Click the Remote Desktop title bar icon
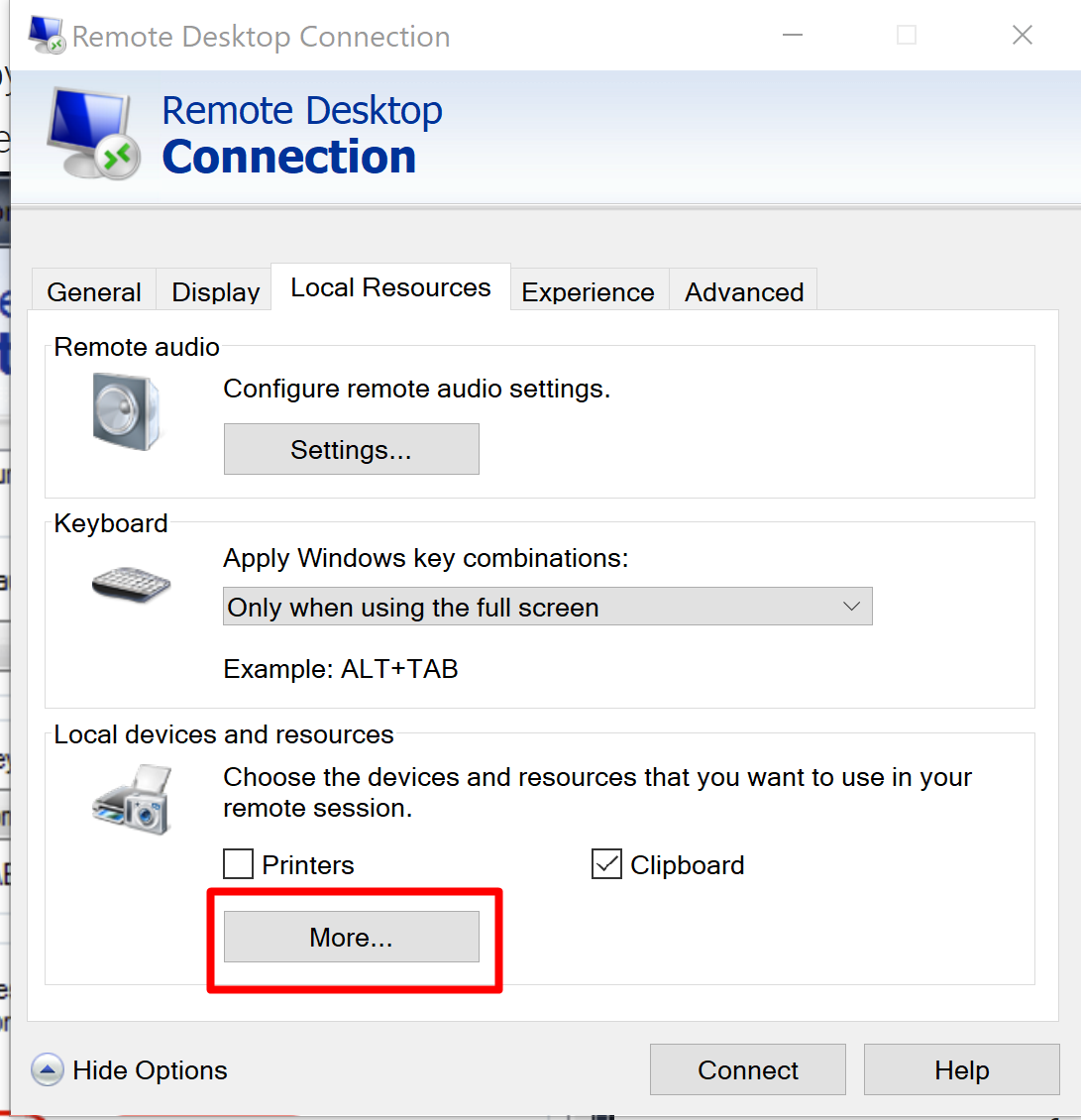 coord(47,36)
